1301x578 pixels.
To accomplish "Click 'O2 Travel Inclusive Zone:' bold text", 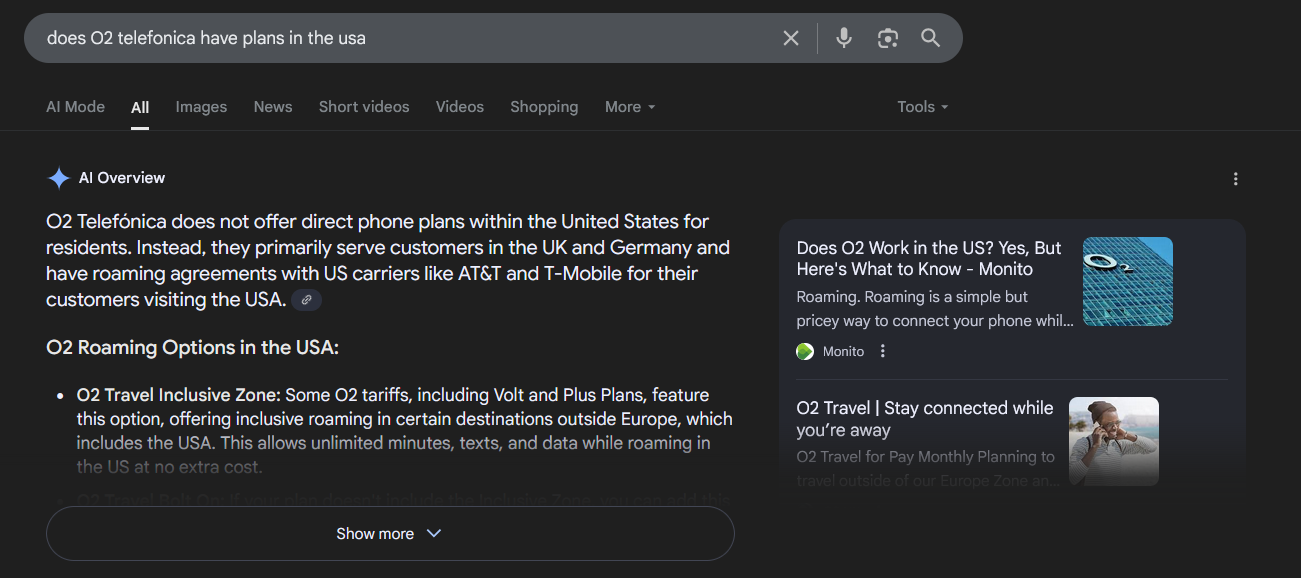I will point(179,395).
